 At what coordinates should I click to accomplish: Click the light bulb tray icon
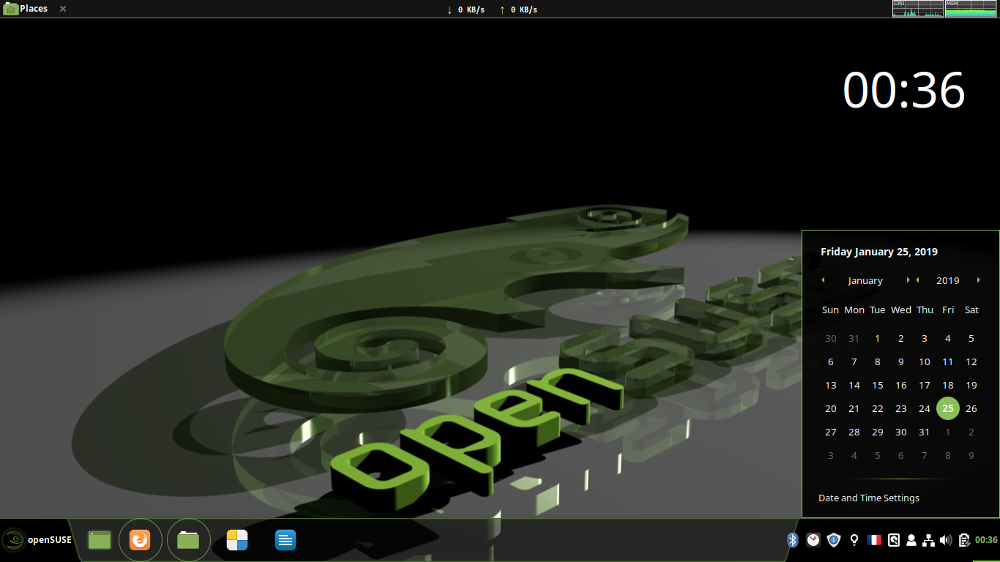pyautogui.click(x=854, y=540)
